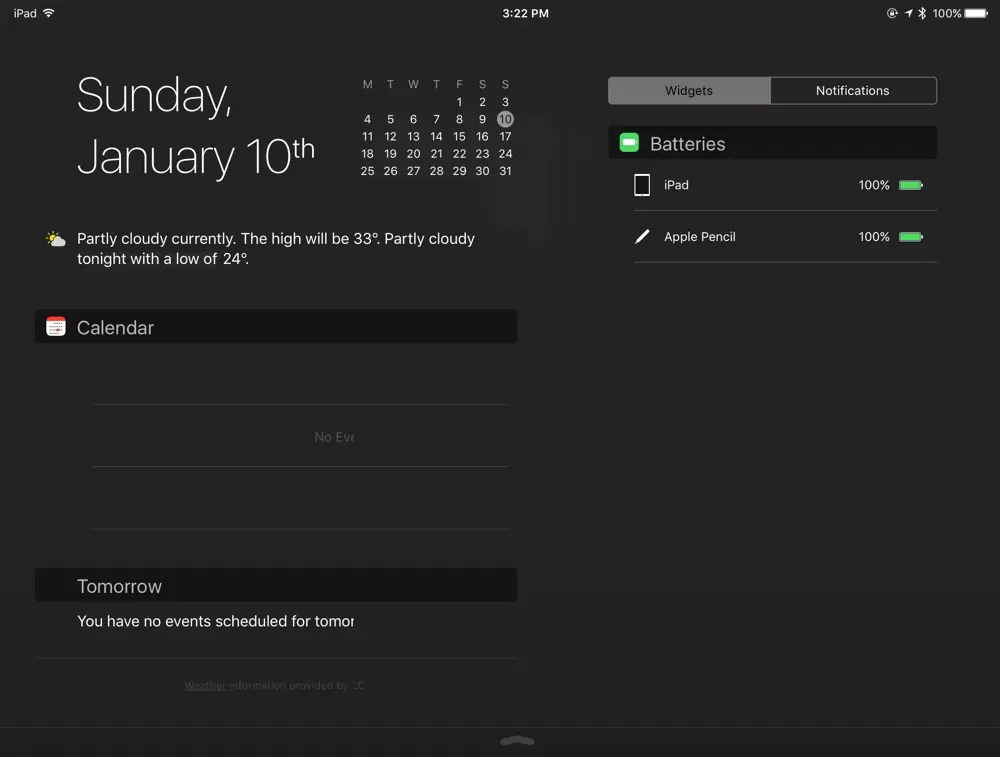
Task: Tap the Apple Pencil green battery indicator
Action: [910, 237]
